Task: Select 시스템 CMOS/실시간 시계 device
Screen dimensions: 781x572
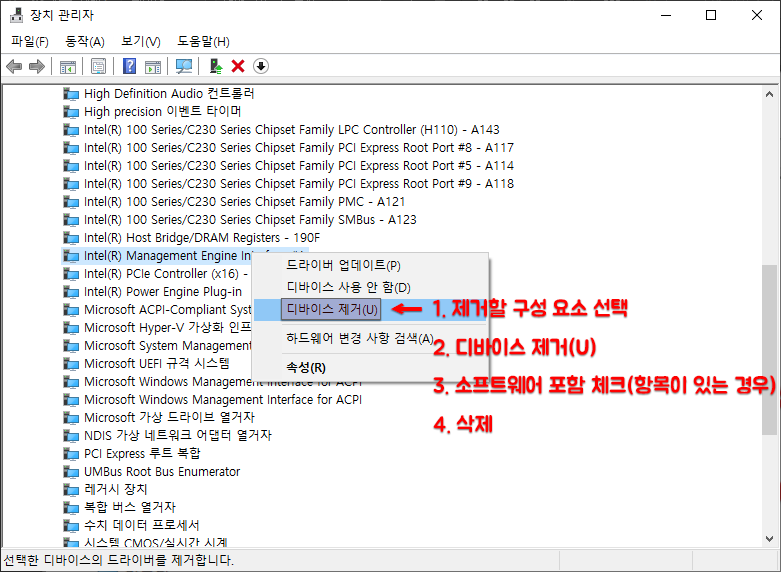Action: tap(156, 542)
